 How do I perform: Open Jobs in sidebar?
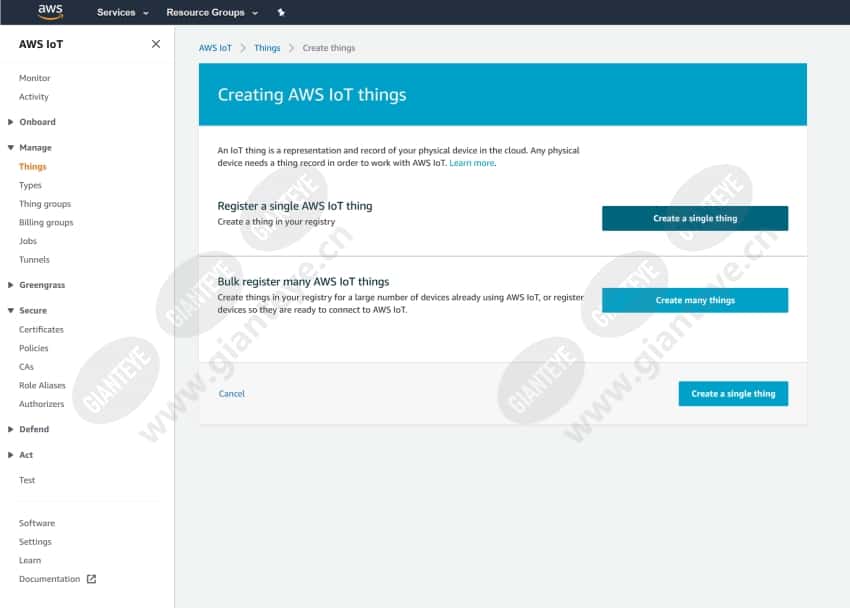pyautogui.click(x=28, y=241)
